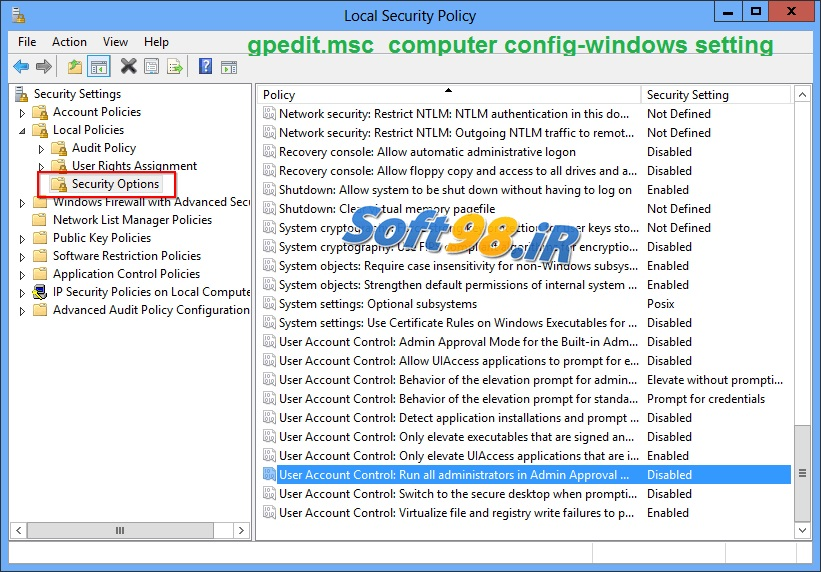Image resolution: width=821 pixels, height=572 pixels.
Task: Select 'Shutdown: Allow system to be shut down' policy
Action: 455,190
